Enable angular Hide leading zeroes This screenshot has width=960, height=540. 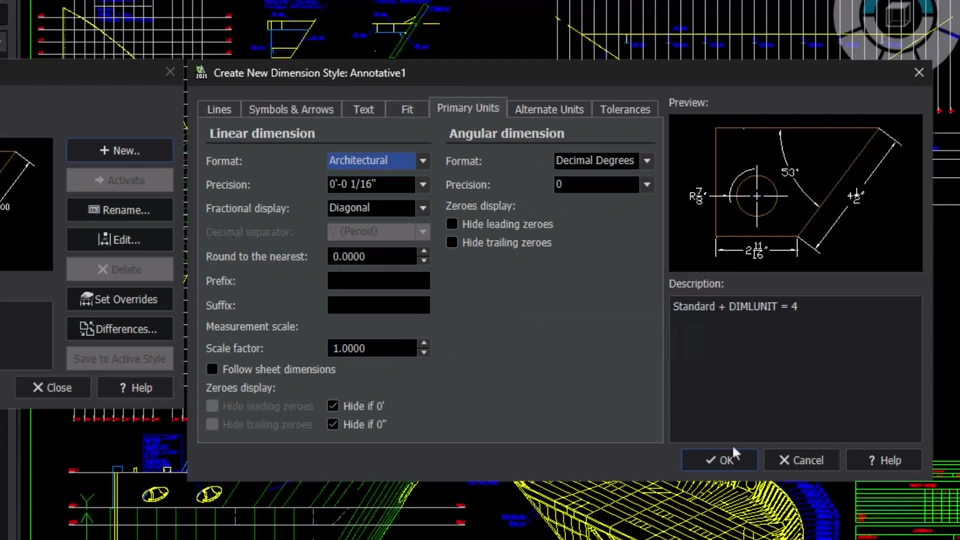pos(452,225)
